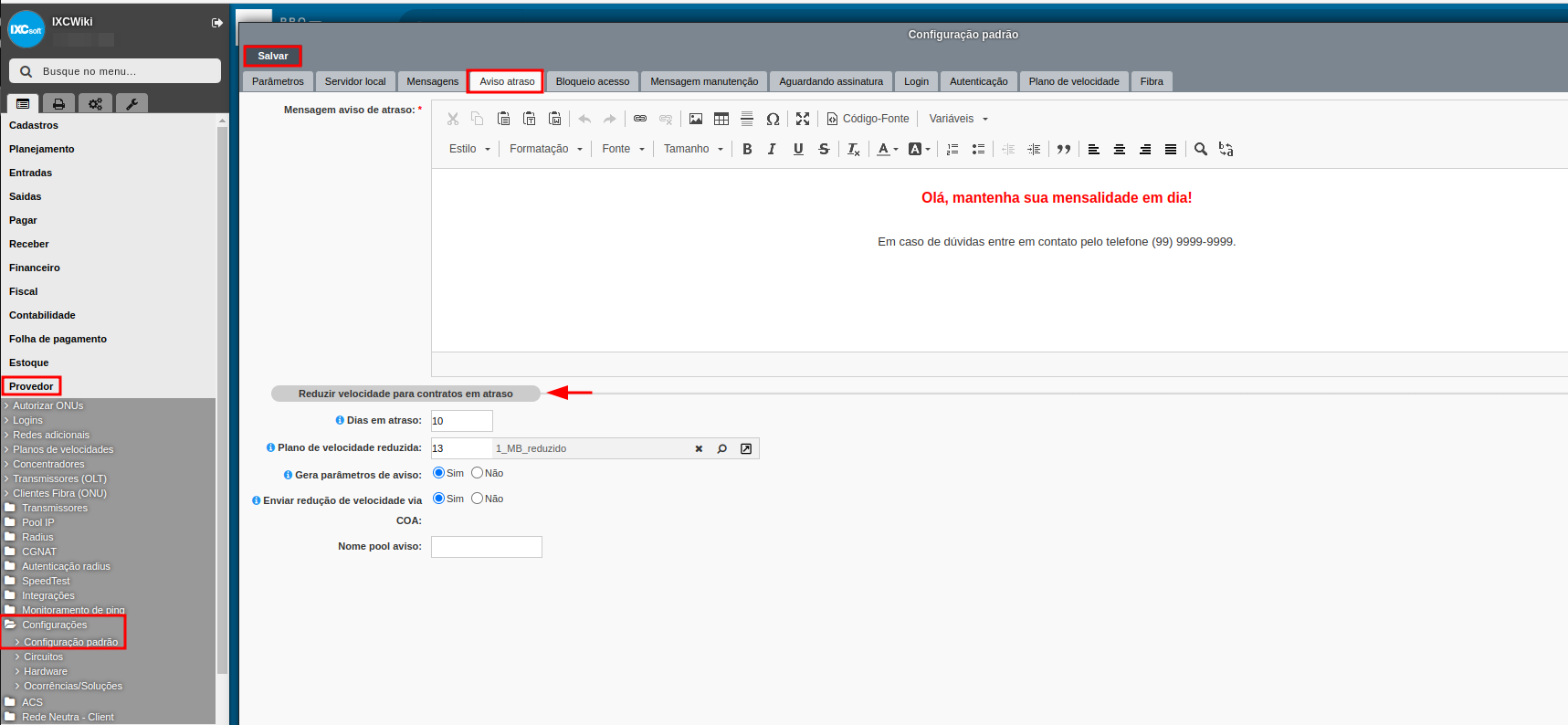Click Paste from Word icon
This screenshot has width=1568, height=725.
tap(554, 119)
